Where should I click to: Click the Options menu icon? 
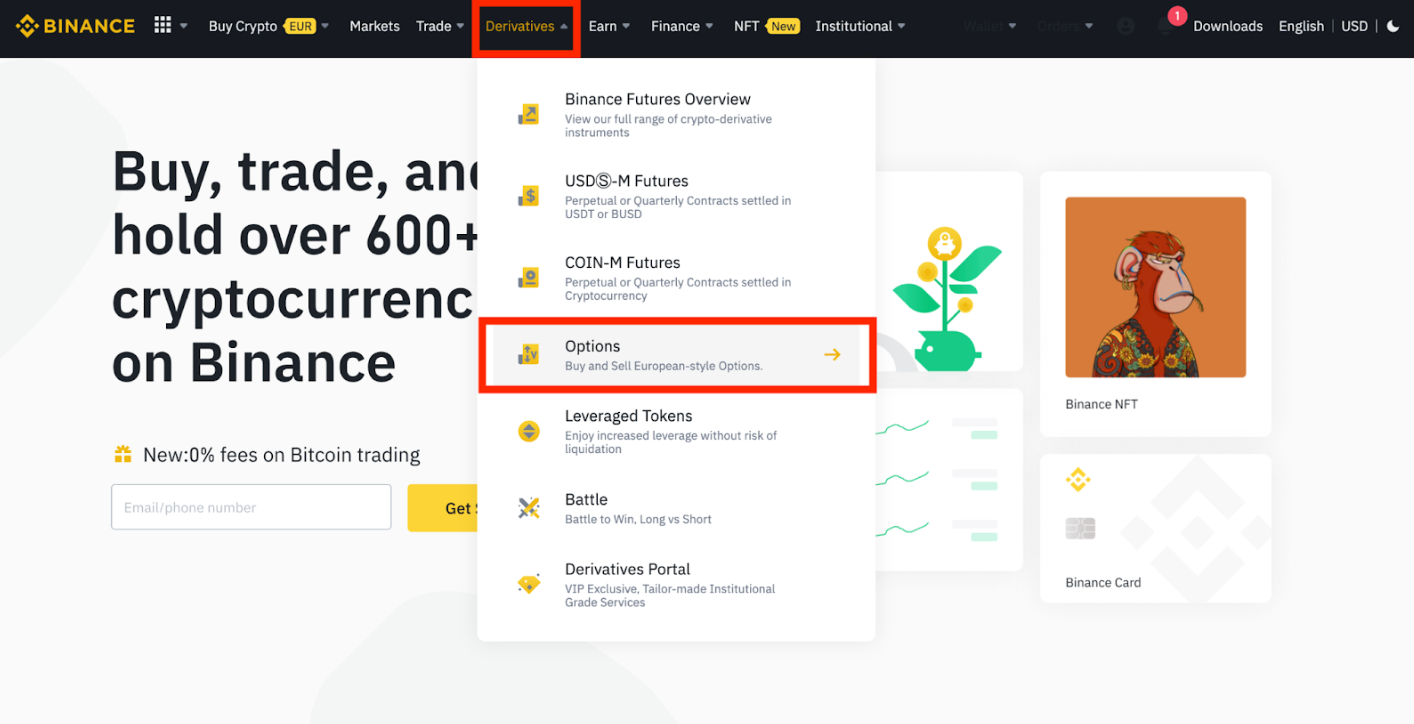528,354
